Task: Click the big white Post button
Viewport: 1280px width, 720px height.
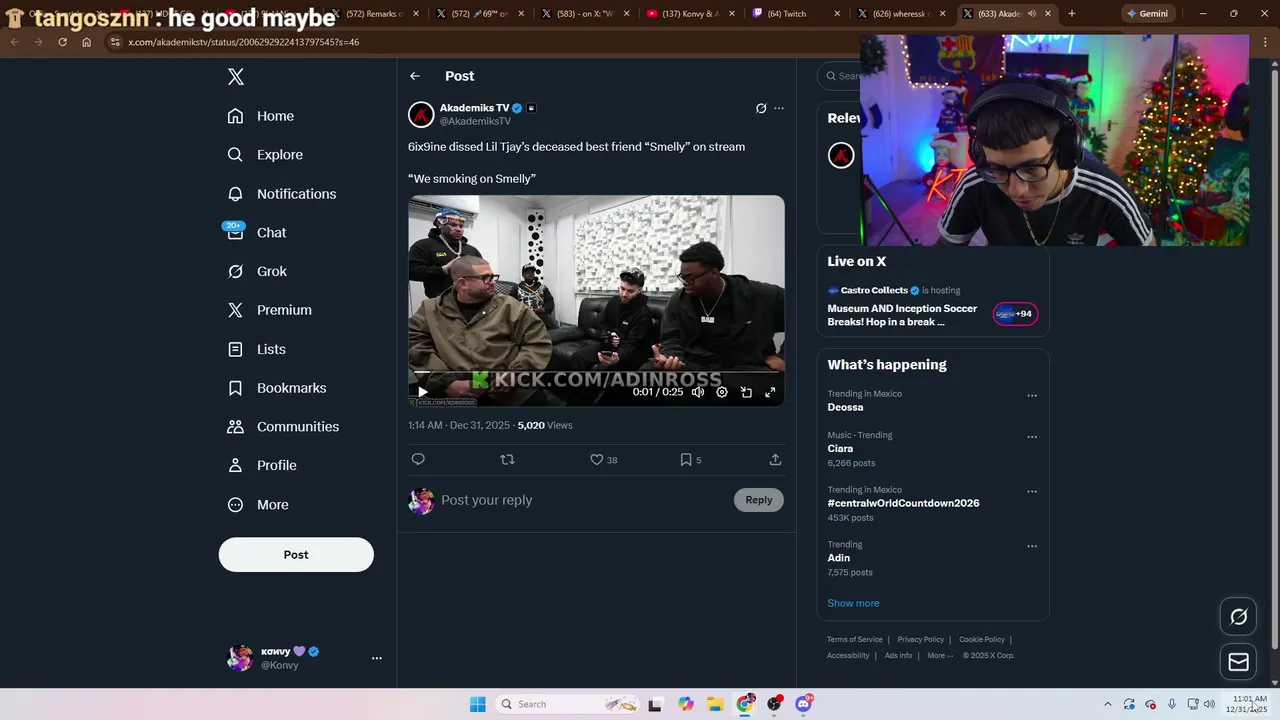Action: 296,555
